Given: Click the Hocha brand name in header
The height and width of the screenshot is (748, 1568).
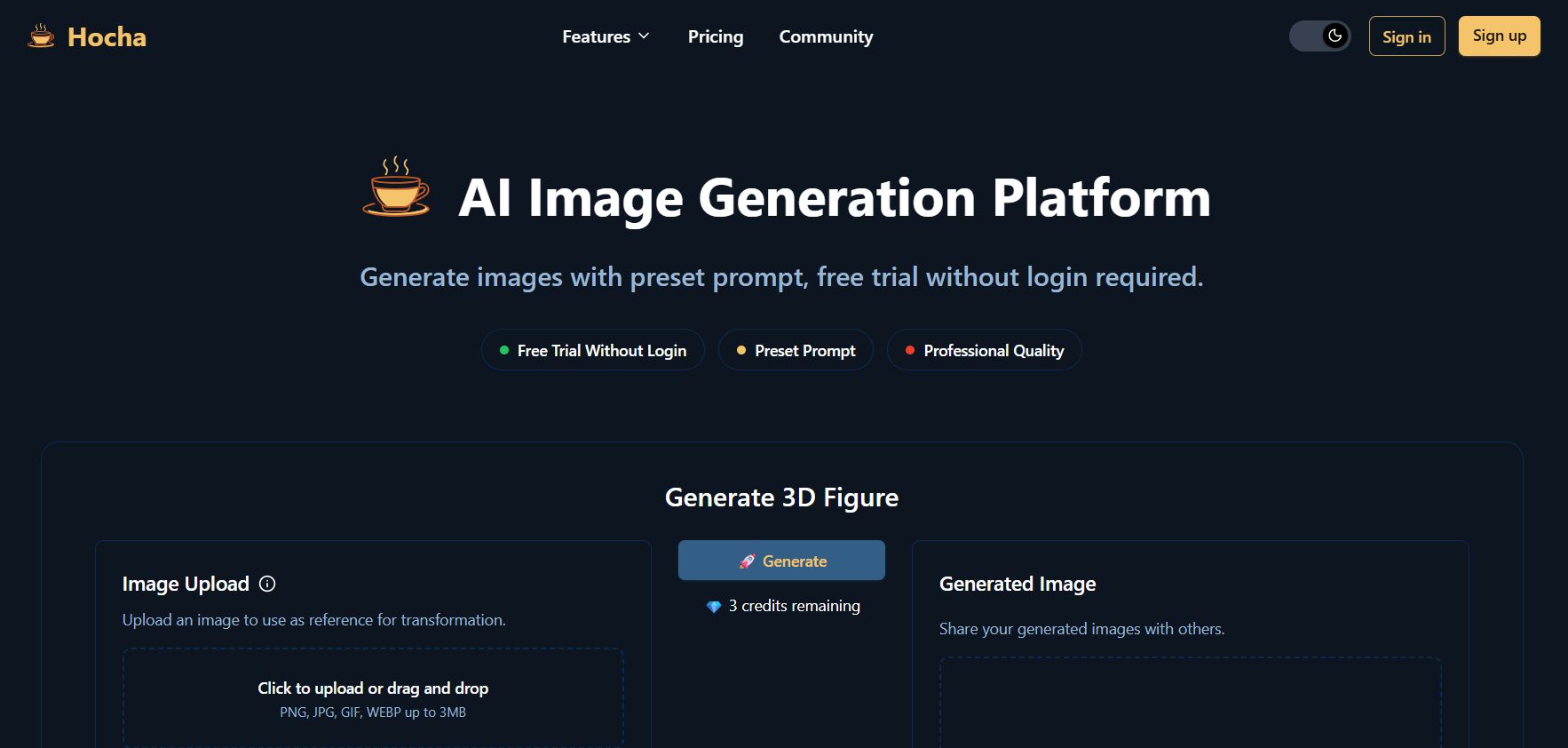Looking at the screenshot, I should coord(107,37).
